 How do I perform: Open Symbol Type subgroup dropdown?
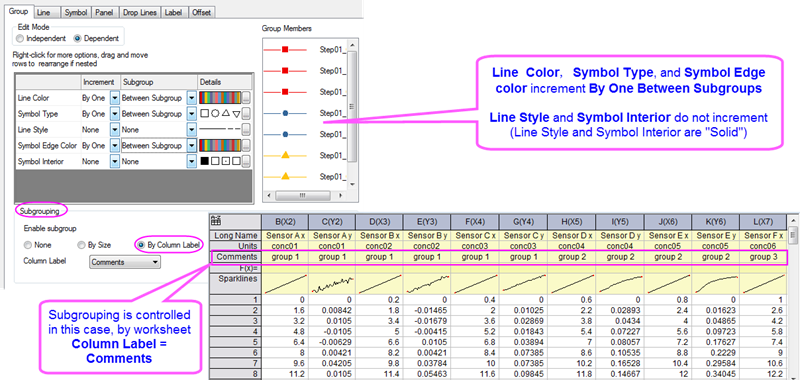coord(192,114)
